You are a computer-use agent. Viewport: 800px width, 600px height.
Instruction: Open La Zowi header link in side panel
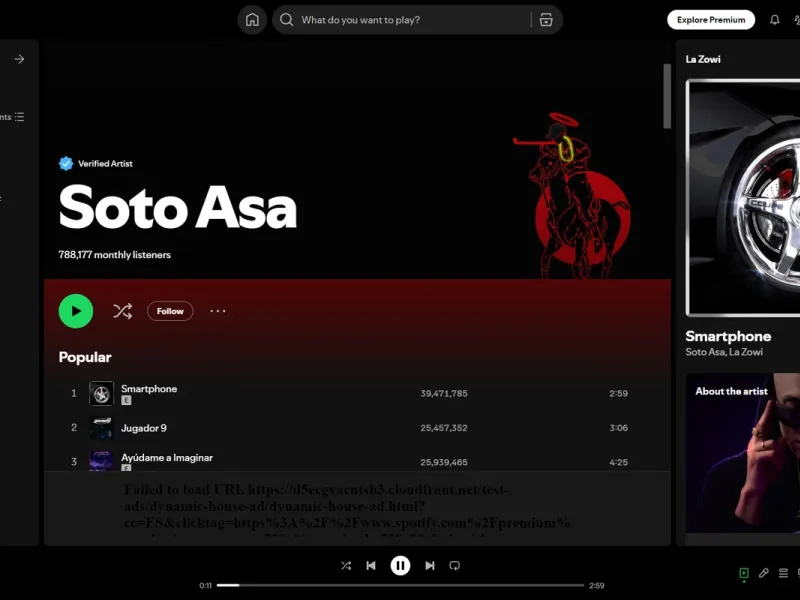(x=703, y=59)
